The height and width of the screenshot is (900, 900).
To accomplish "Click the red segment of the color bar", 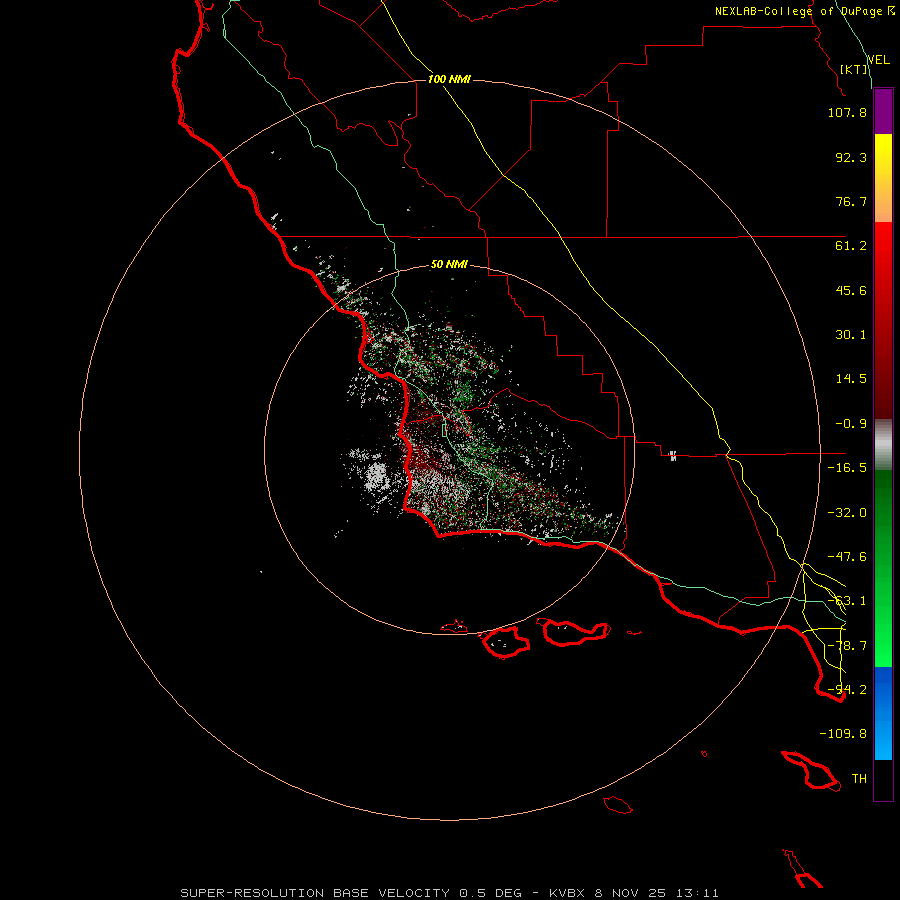I will (883, 320).
